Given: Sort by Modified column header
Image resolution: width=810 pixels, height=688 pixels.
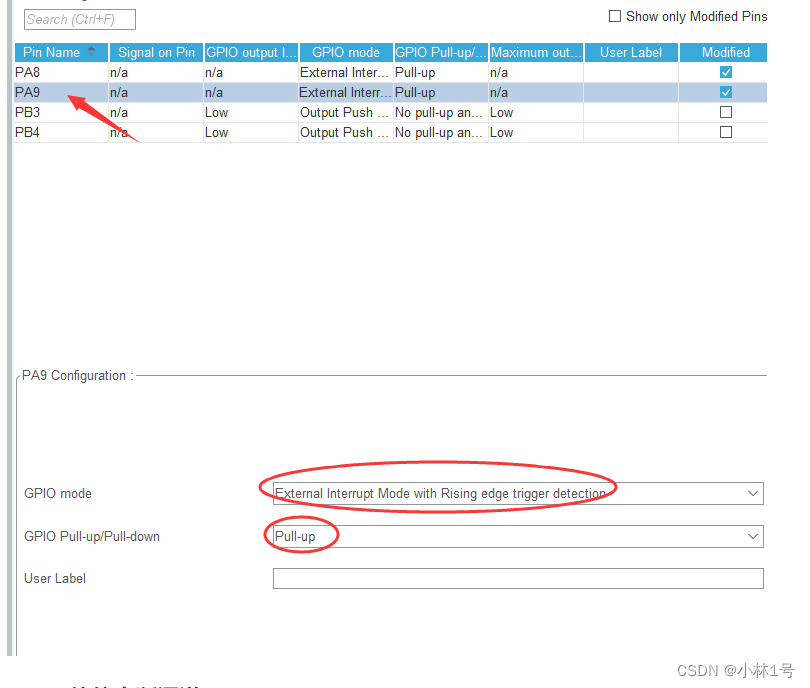Looking at the screenshot, I should point(723,53).
